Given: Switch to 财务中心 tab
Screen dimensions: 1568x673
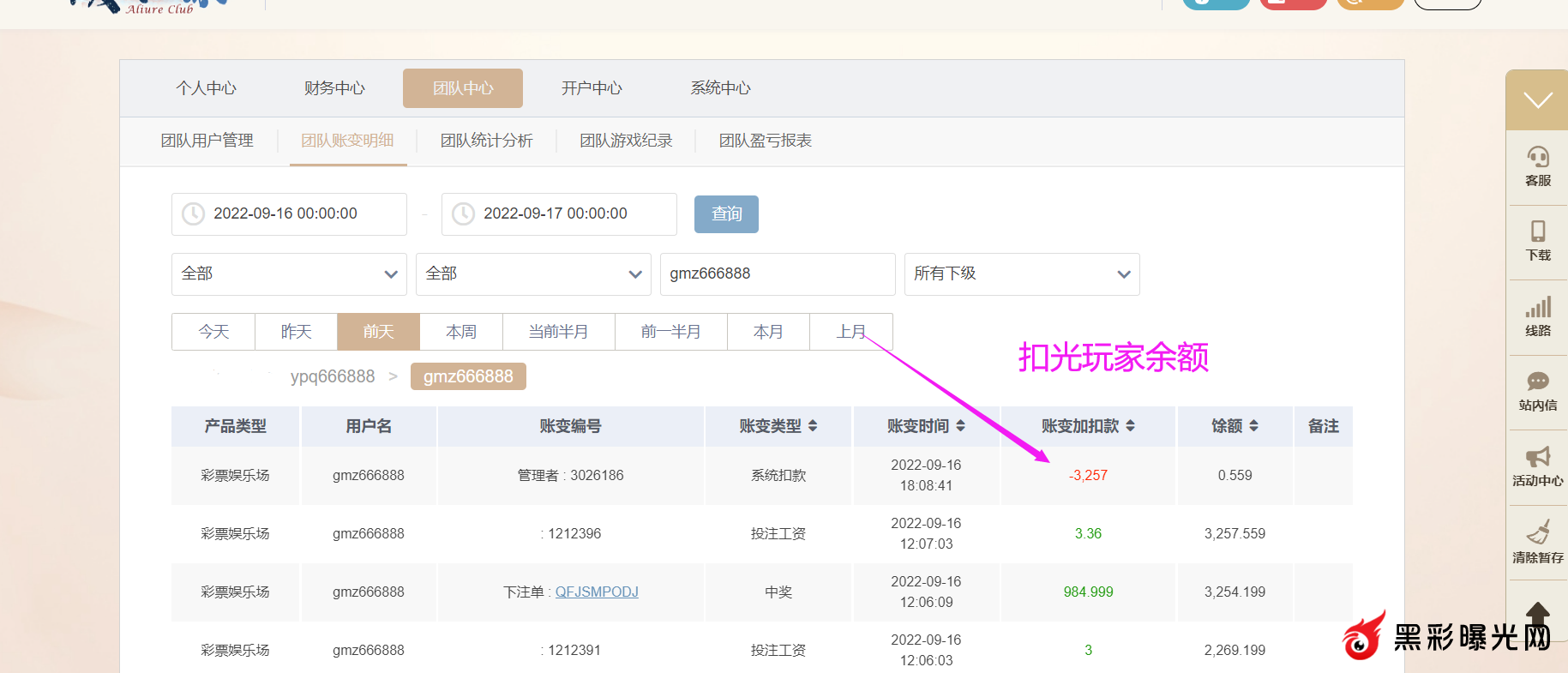Looking at the screenshot, I should [334, 88].
